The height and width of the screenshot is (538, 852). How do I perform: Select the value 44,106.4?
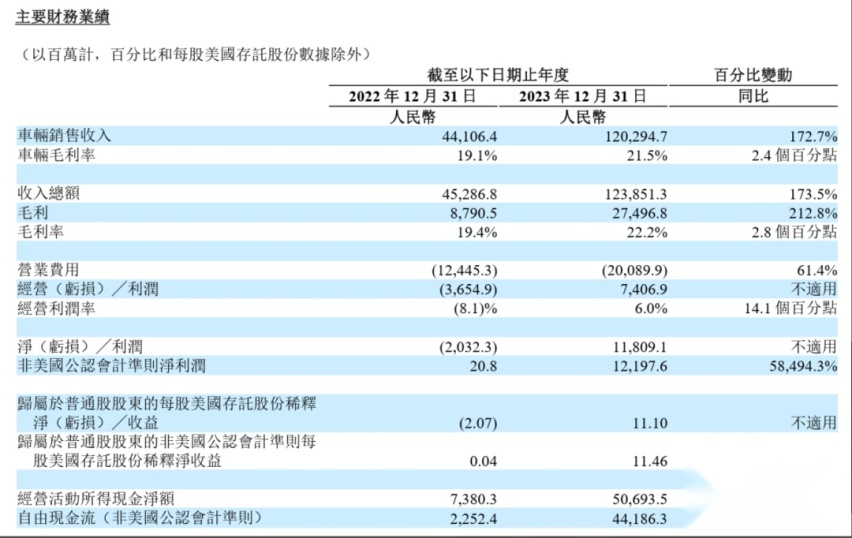pyautogui.click(x=469, y=136)
